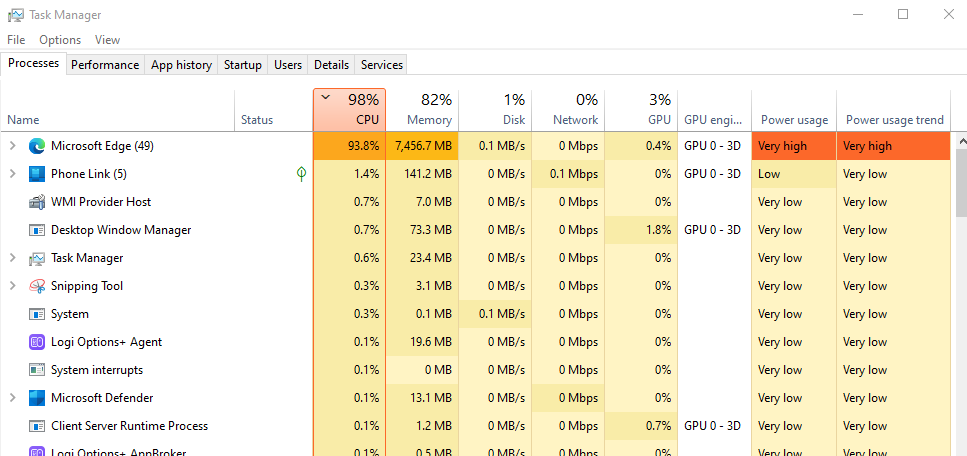The height and width of the screenshot is (456, 967).
Task: Open the View menu
Action: click(x=107, y=39)
